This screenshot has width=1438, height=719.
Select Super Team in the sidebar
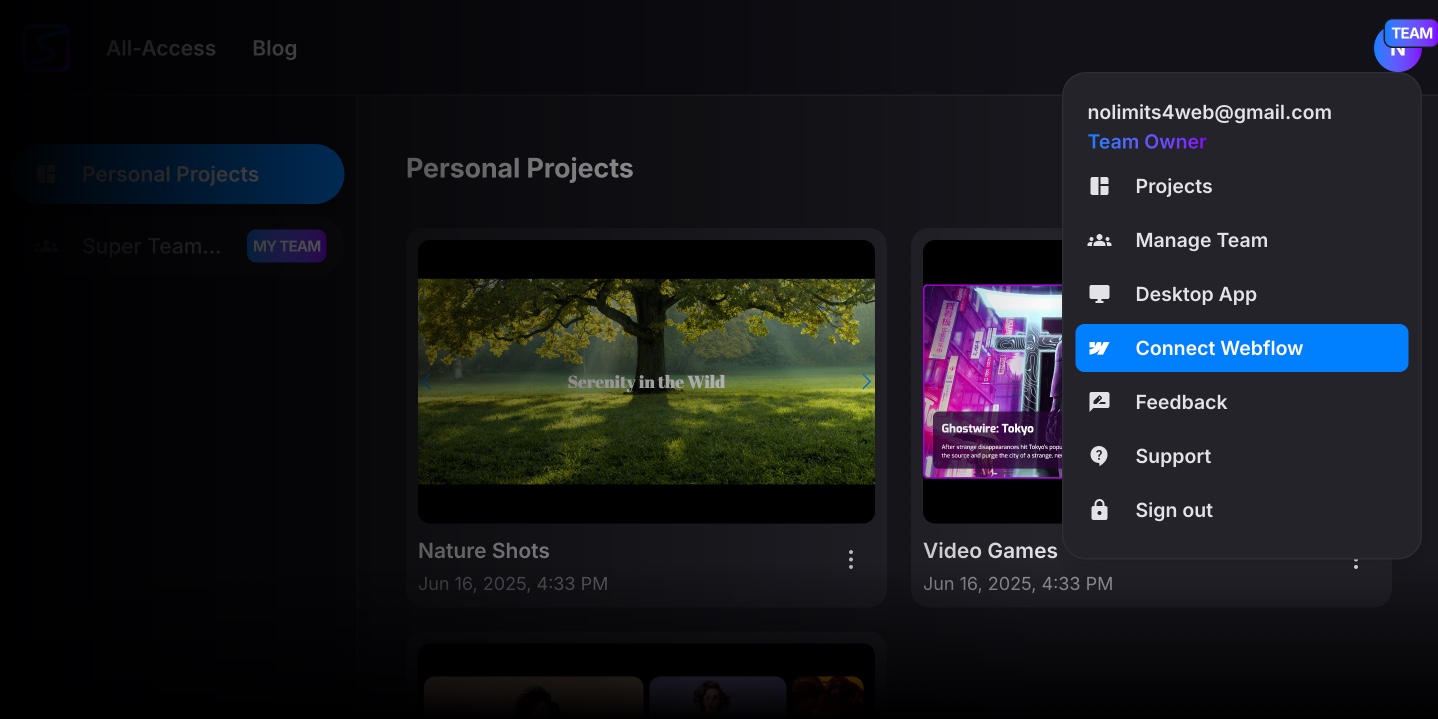(176, 246)
